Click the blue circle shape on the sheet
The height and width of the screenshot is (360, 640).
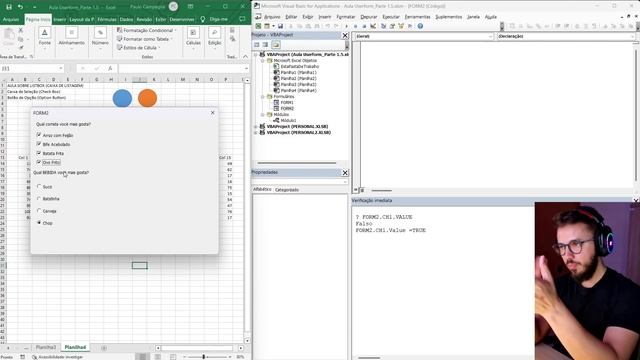(122, 98)
